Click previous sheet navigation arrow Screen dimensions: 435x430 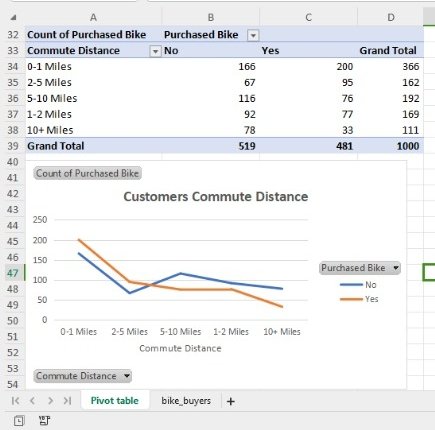(x=32, y=401)
